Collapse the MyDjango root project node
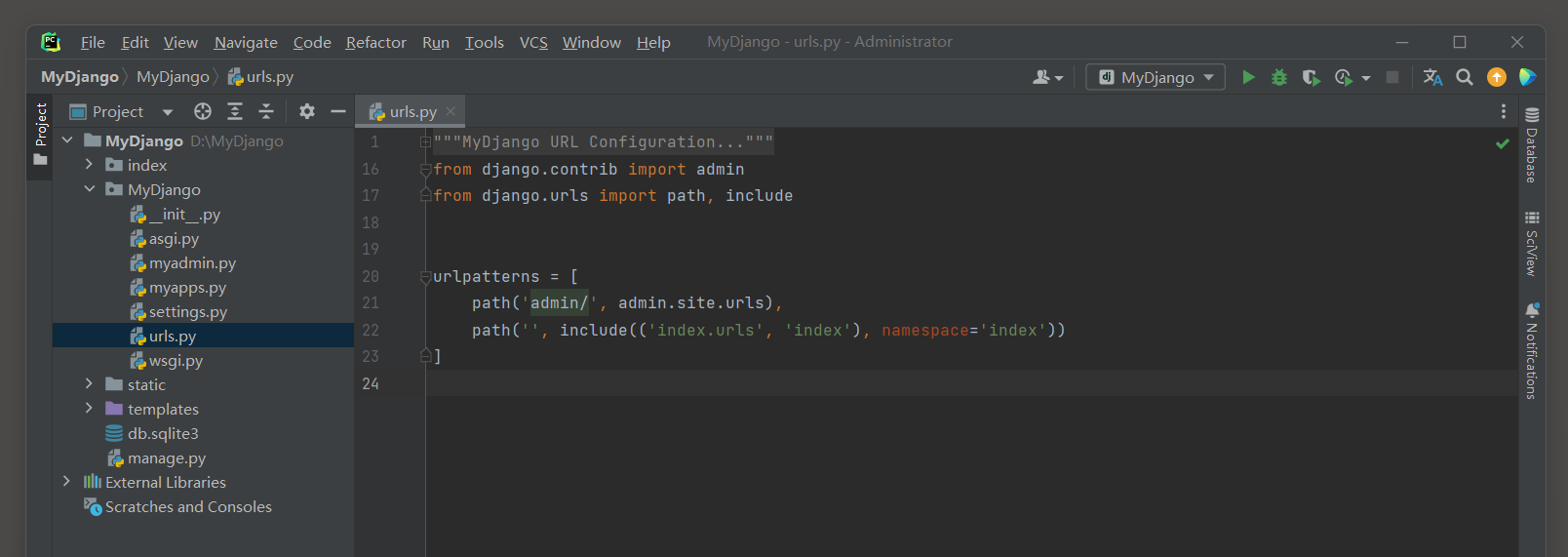 (x=67, y=140)
